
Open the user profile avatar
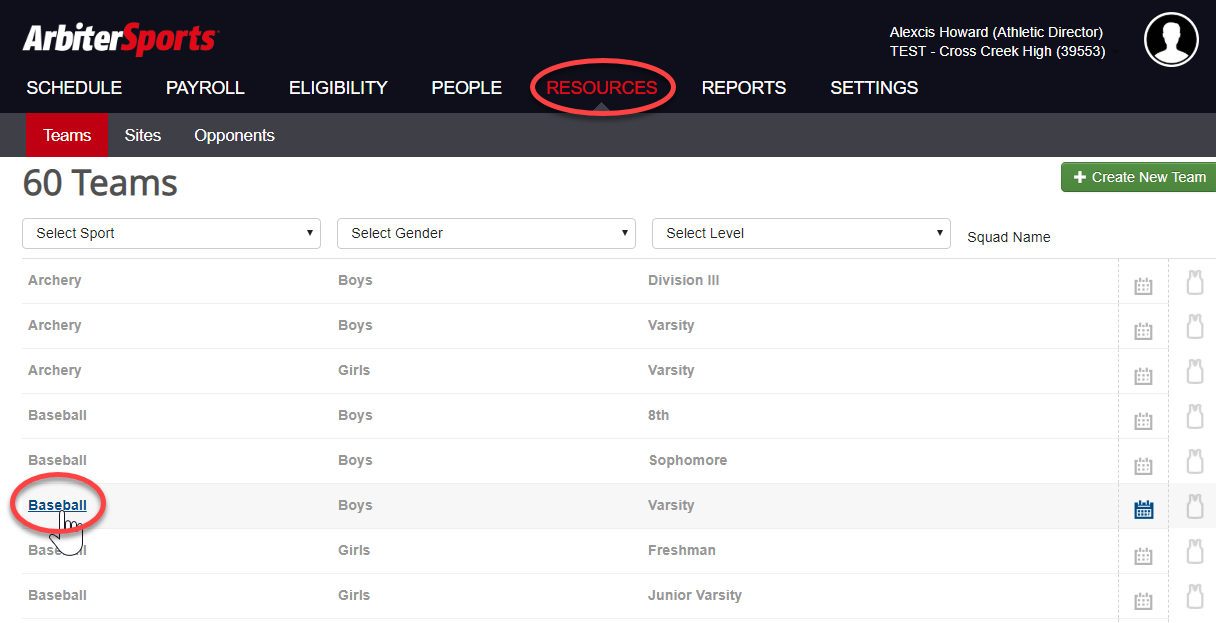click(x=1171, y=40)
